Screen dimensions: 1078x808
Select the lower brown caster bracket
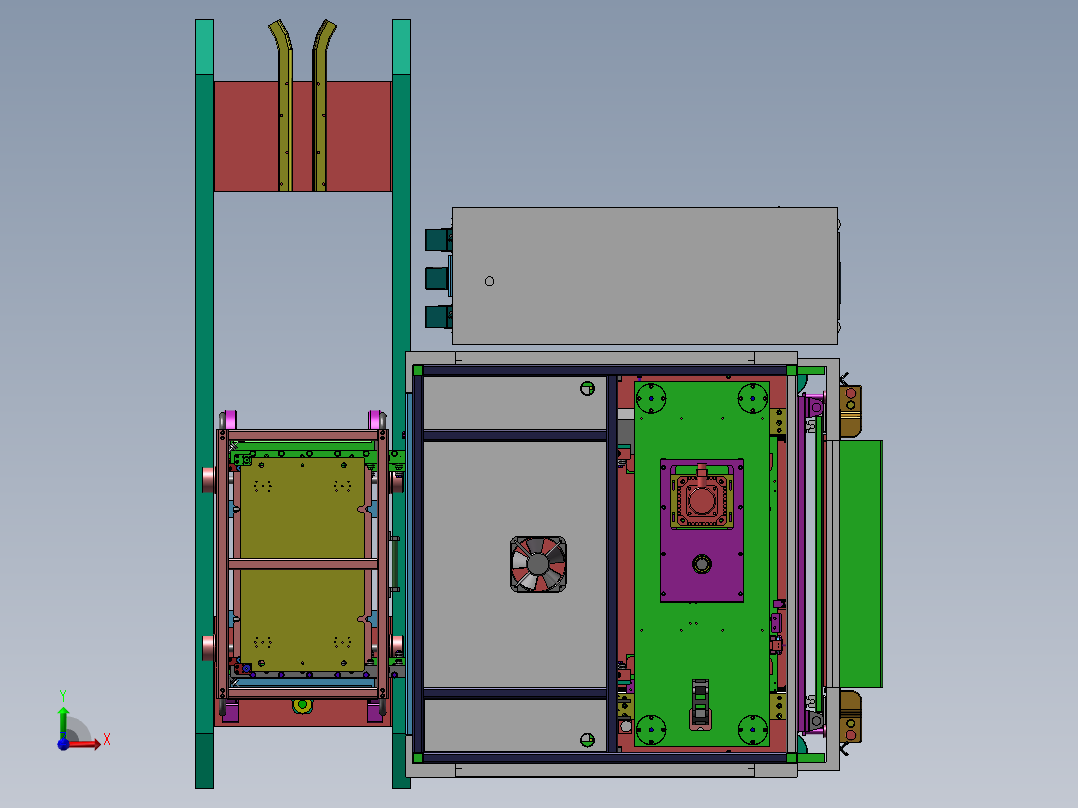tap(850, 717)
